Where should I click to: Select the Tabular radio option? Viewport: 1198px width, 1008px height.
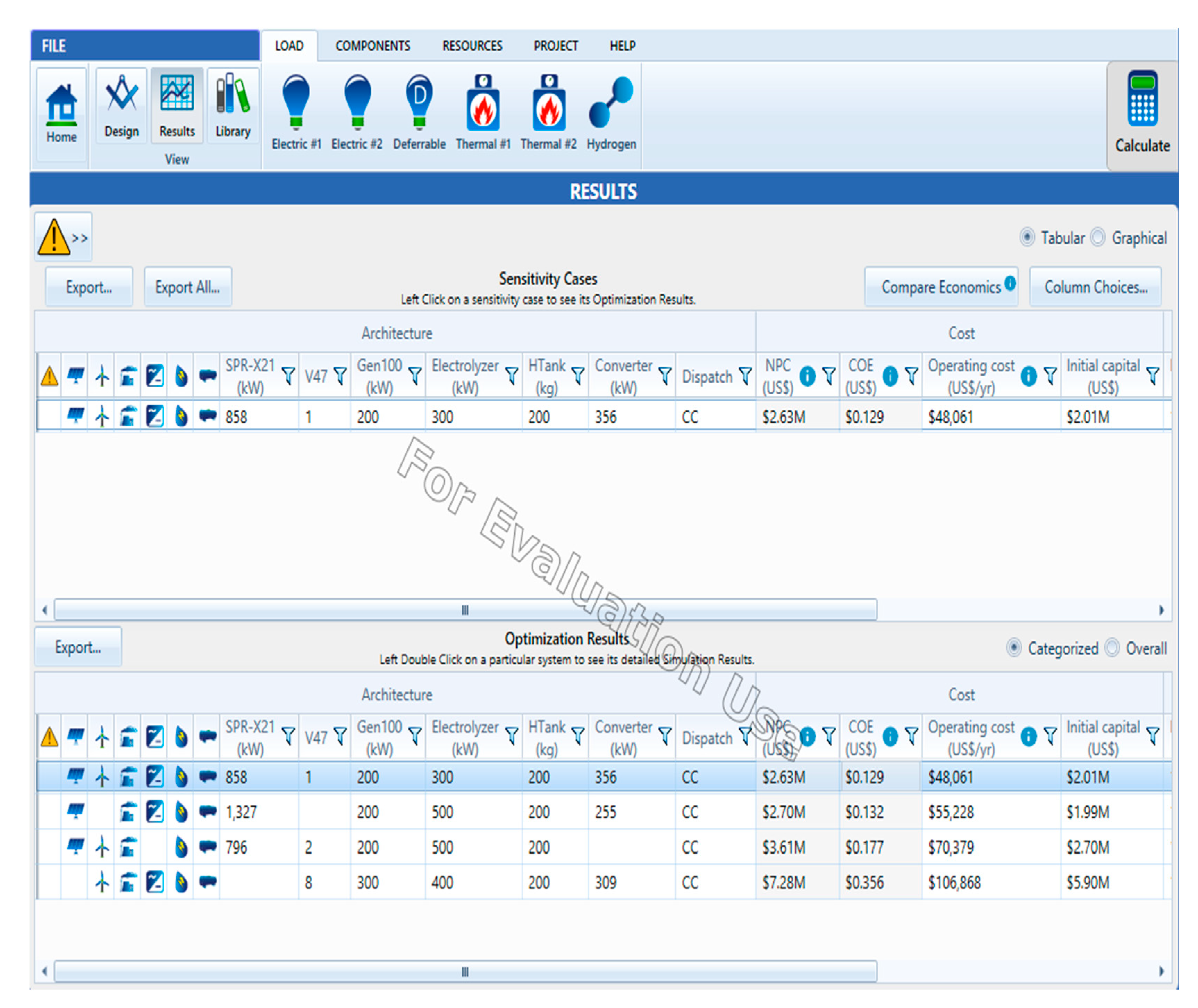1027,237
